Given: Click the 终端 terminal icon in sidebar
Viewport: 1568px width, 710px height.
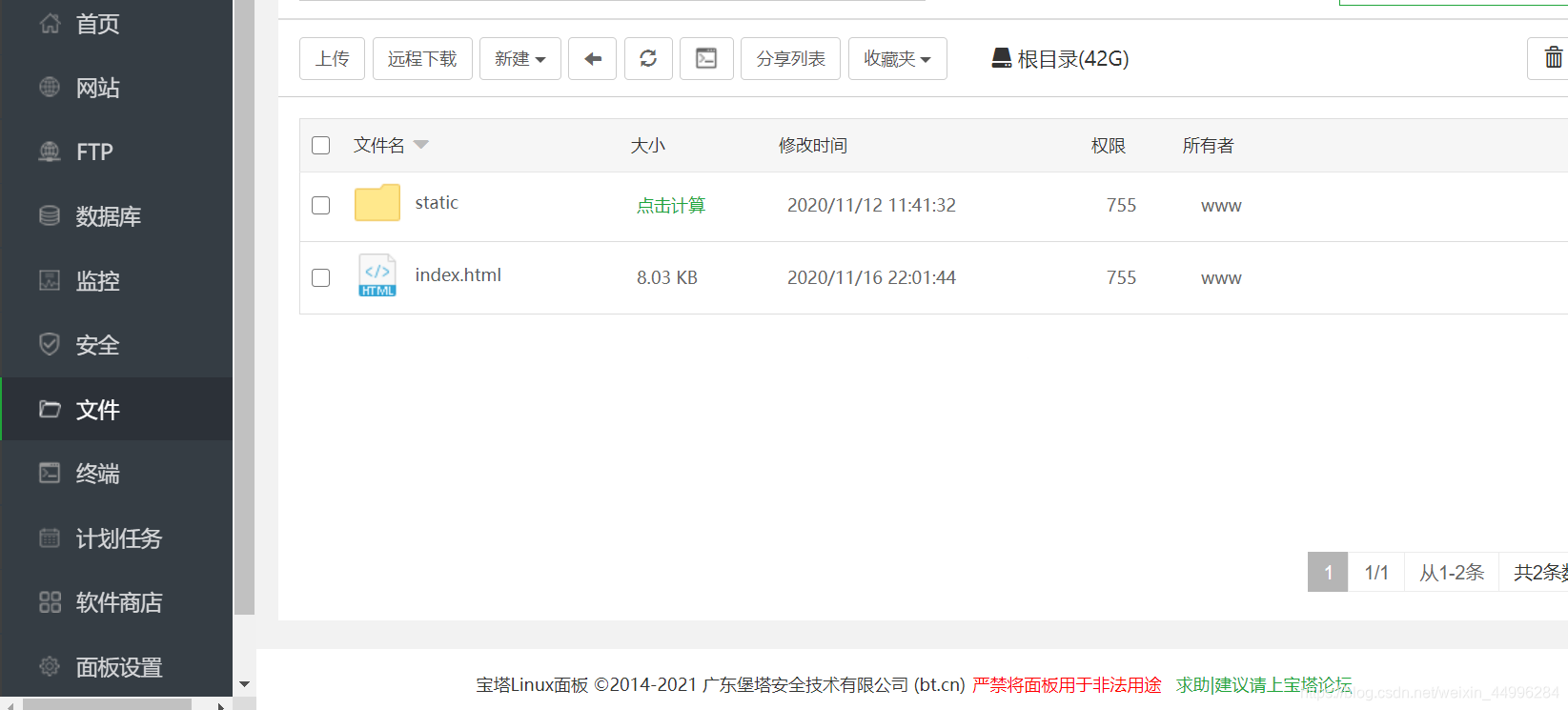Looking at the screenshot, I should pos(50,473).
